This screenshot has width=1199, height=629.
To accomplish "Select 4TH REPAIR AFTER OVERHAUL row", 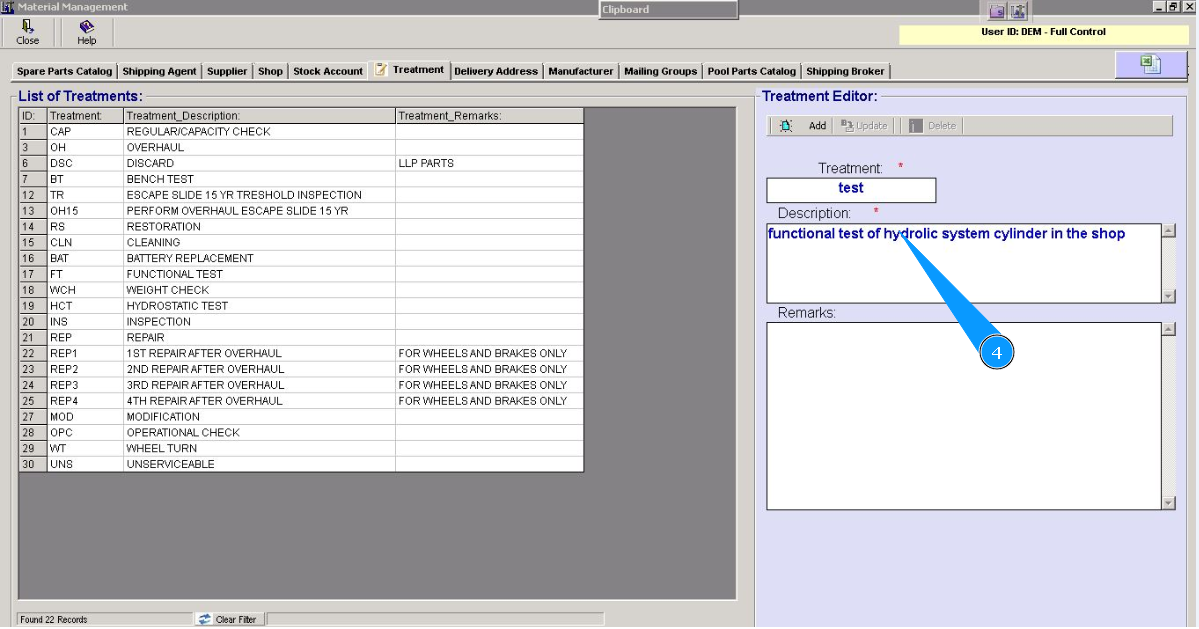I will pyautogui.click(x=301, y=401).
